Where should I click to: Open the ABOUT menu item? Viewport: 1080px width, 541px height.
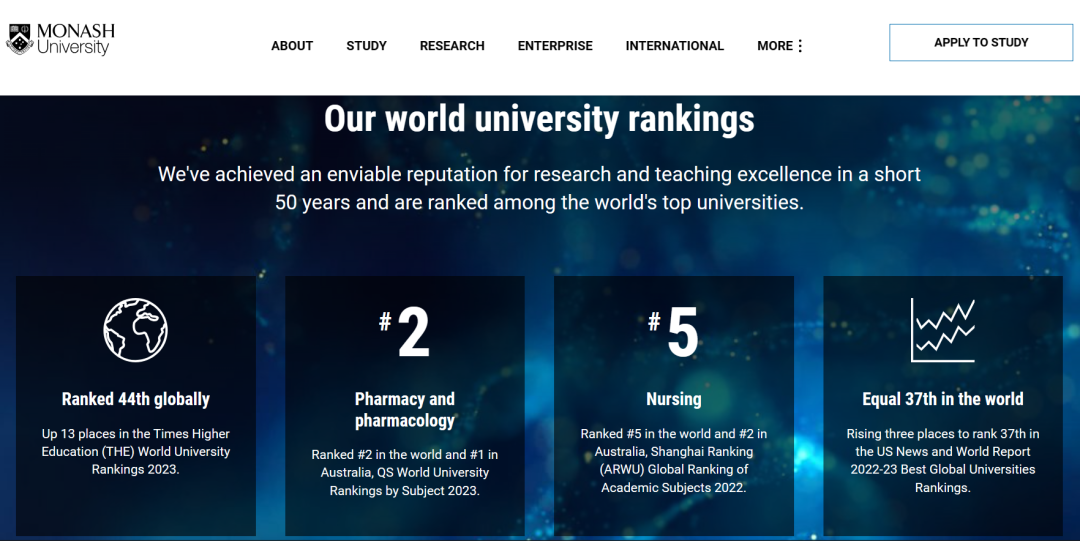coord(292,45)
